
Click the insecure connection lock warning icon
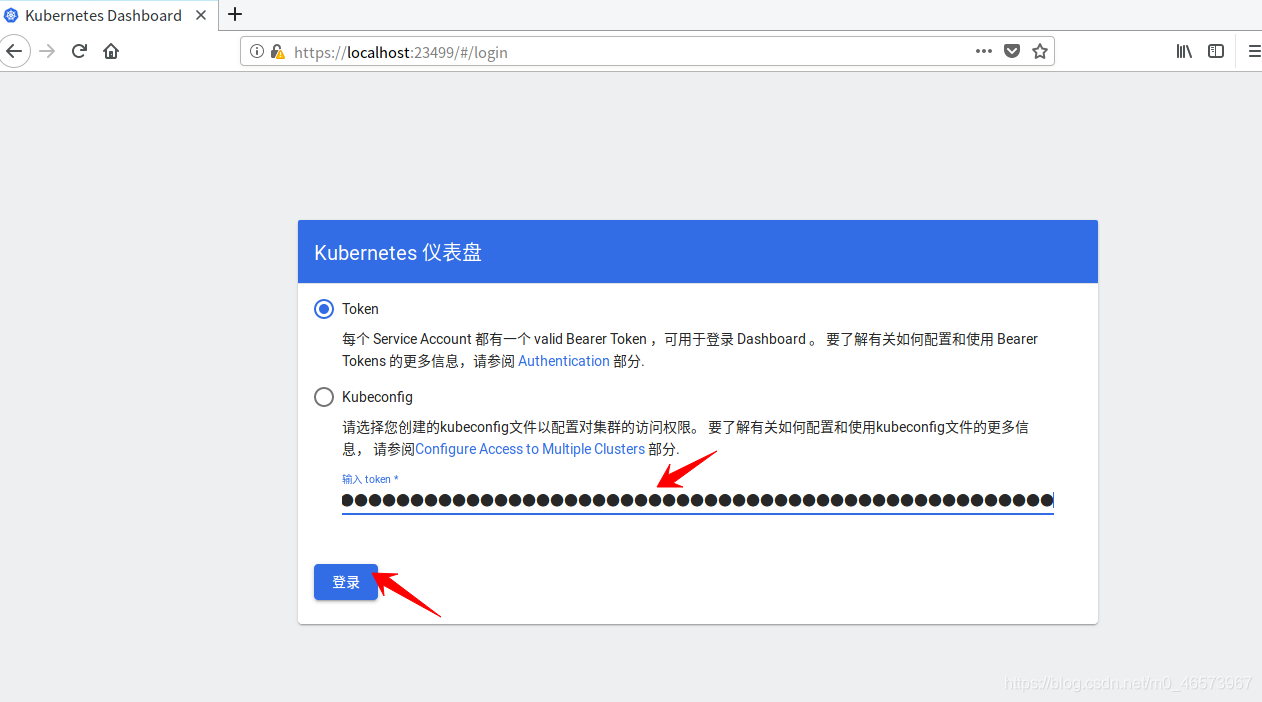[x=277, y=51]
